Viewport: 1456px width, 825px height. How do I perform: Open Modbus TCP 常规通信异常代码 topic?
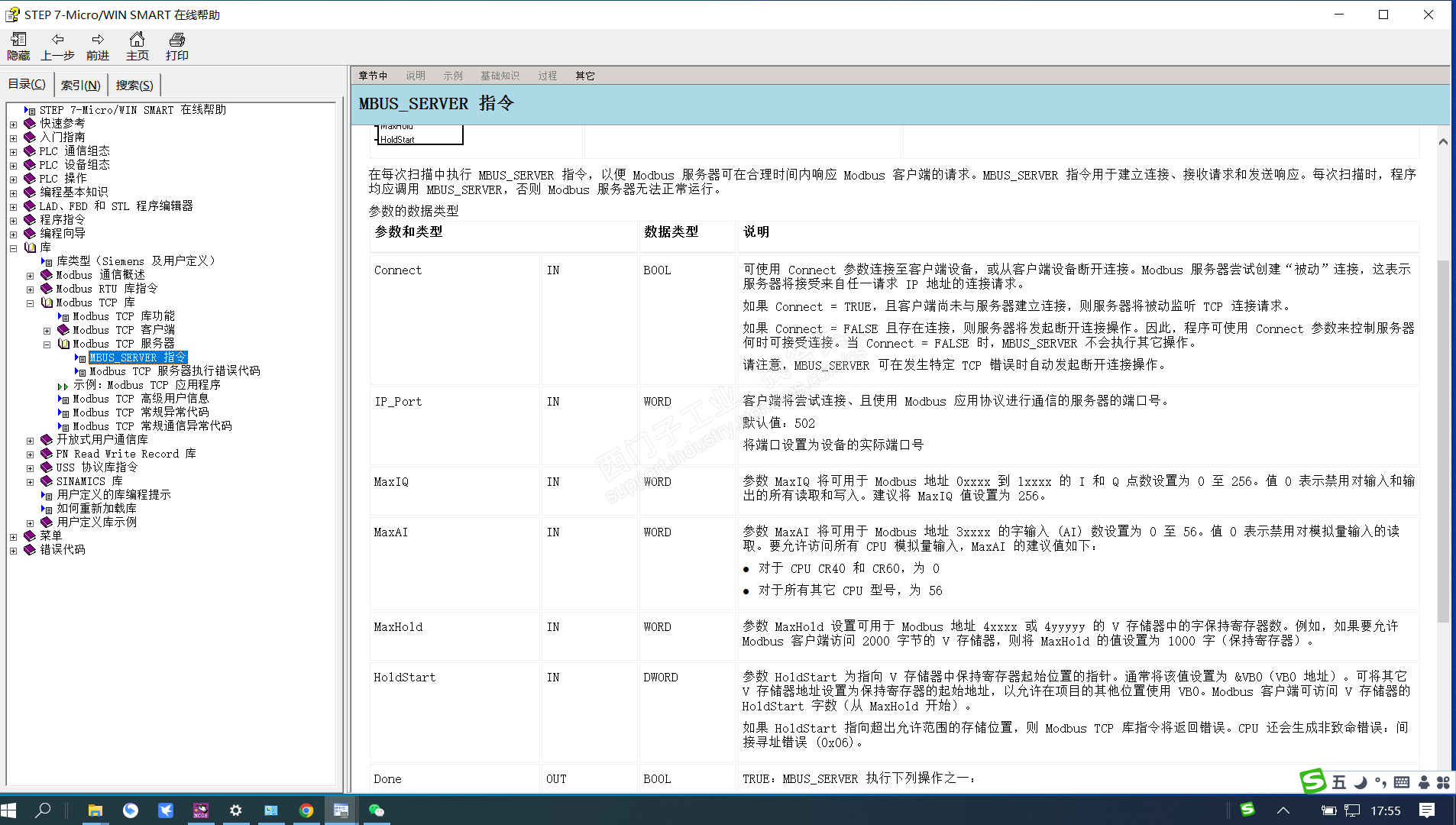point(152,426)
